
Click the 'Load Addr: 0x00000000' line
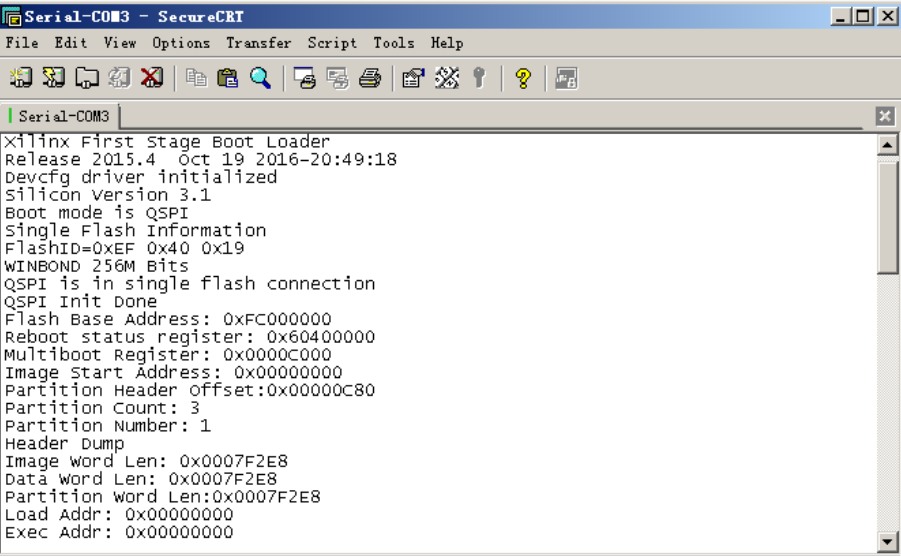click(119, 515)
